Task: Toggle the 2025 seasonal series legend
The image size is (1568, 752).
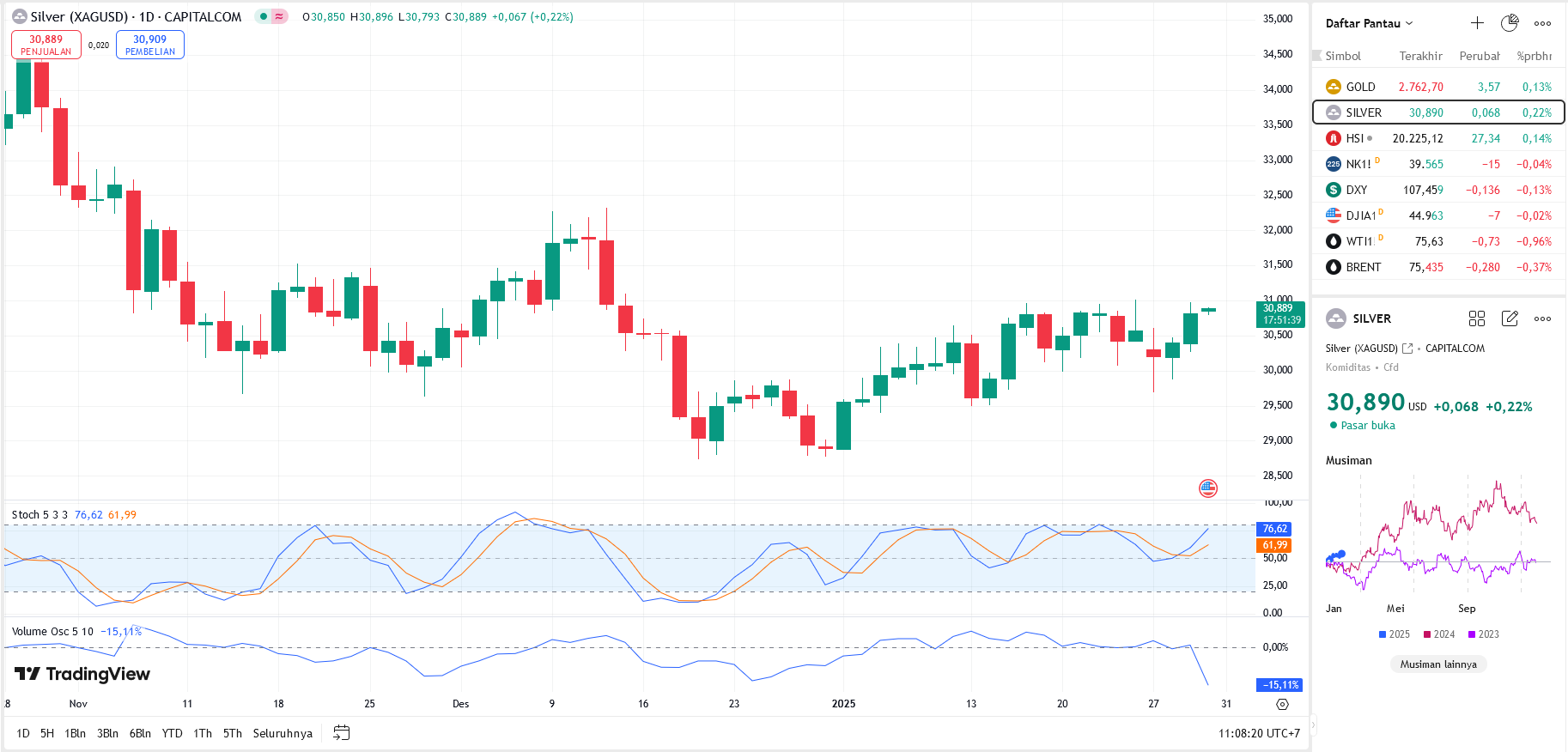Action: (x=1394, y=634)
